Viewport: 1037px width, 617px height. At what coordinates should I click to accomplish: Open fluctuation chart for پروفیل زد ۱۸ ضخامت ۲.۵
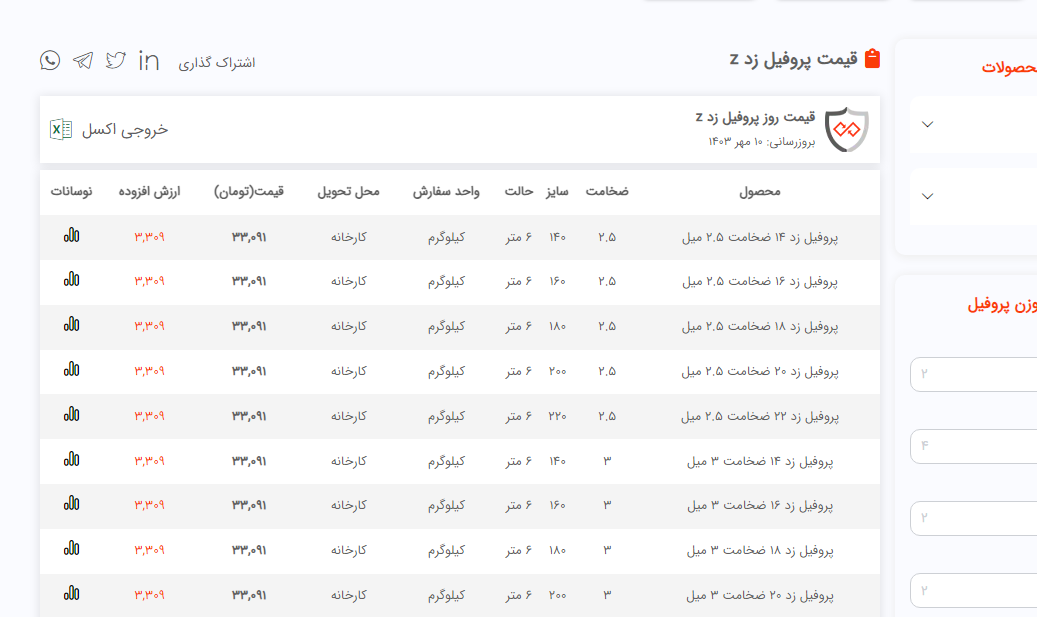[71, 324]
